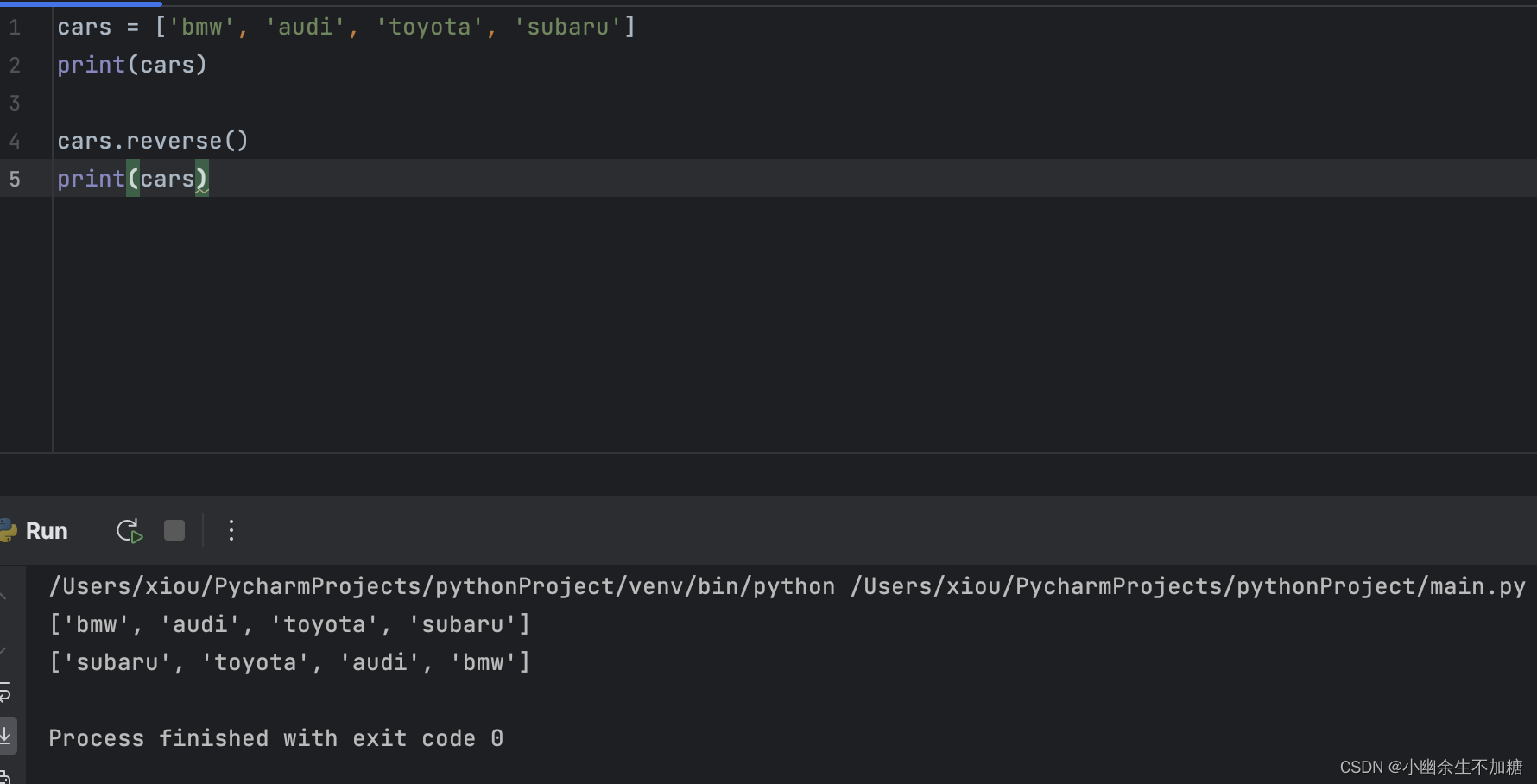Click the print(cars) statement on line 2
The image size is (1537, 784).
click(132, 65)
